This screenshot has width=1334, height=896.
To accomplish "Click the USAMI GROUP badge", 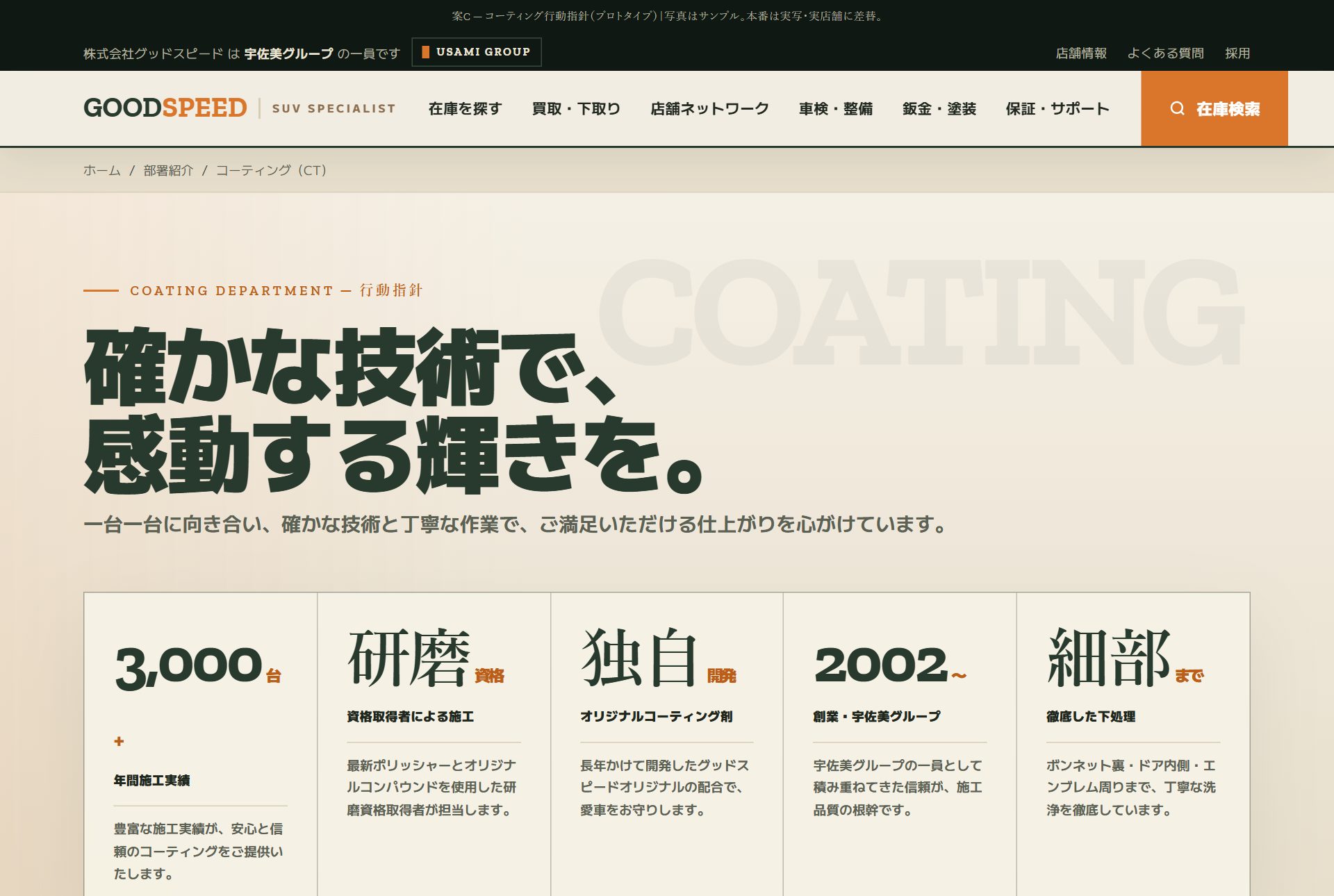I will click(477, 52).
